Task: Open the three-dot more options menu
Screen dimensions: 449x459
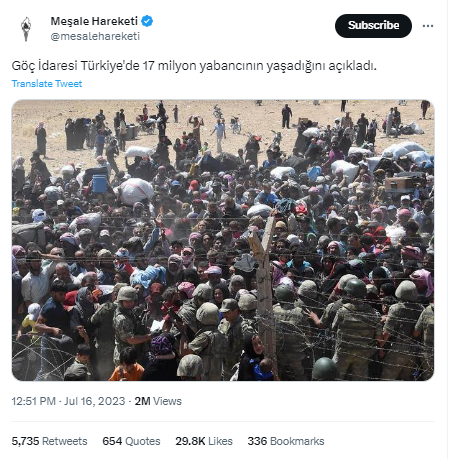Action: (428, 26)
